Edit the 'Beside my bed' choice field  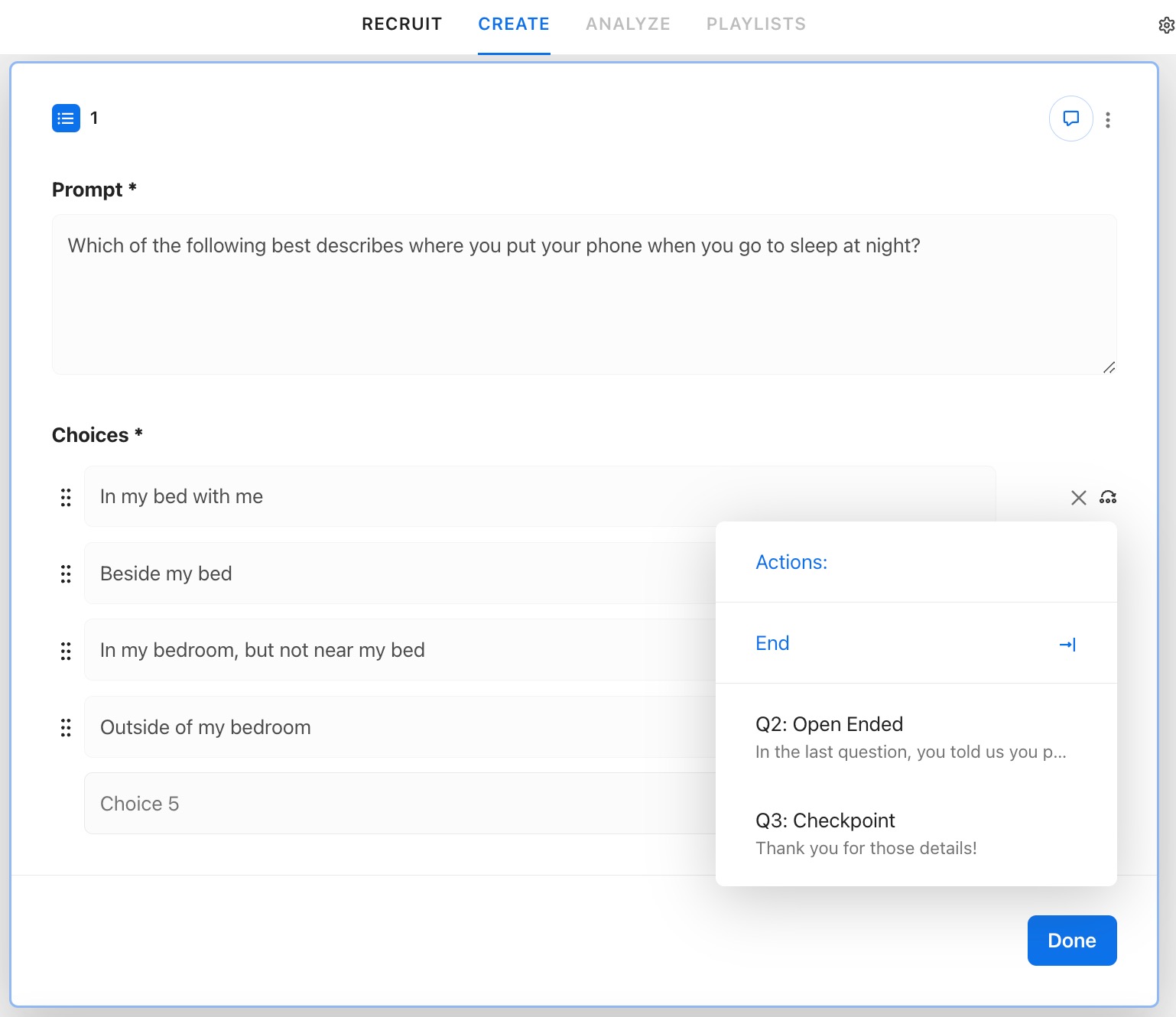coord(400,573)
